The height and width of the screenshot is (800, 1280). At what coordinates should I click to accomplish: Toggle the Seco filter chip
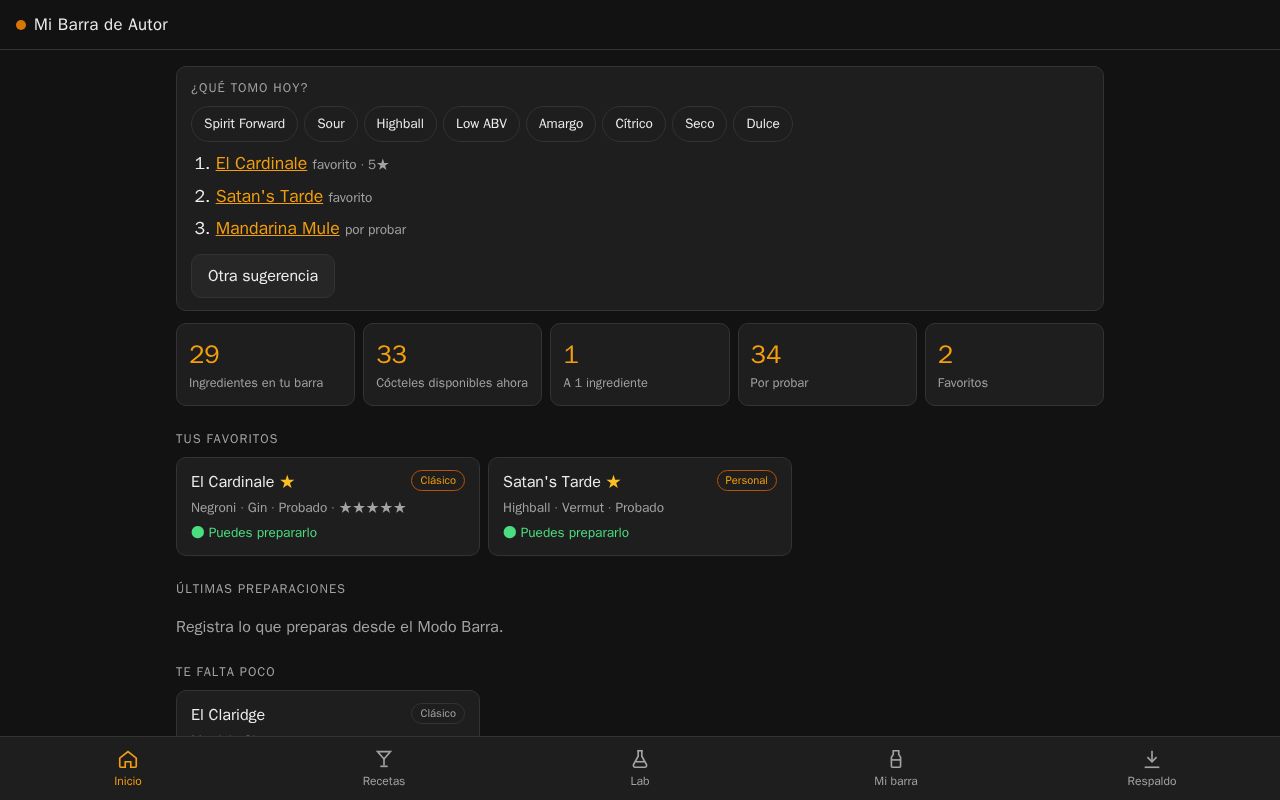click(699, 124)
